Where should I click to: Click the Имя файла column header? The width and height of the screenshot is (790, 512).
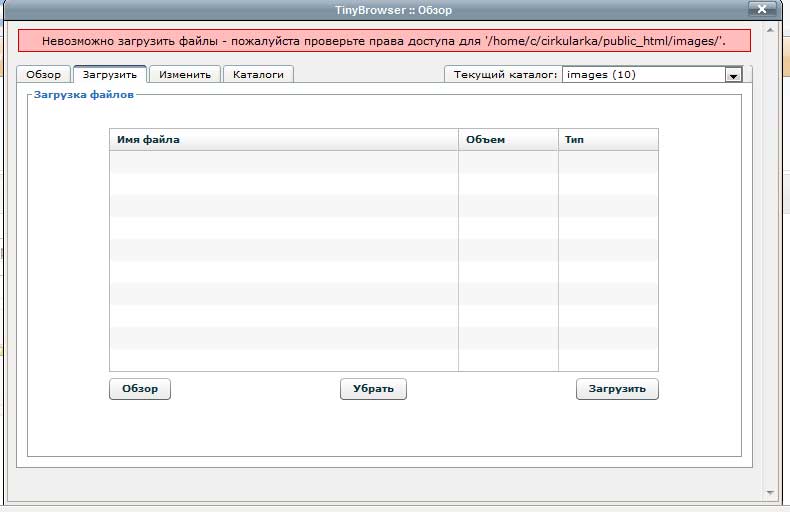pos(283,140)
